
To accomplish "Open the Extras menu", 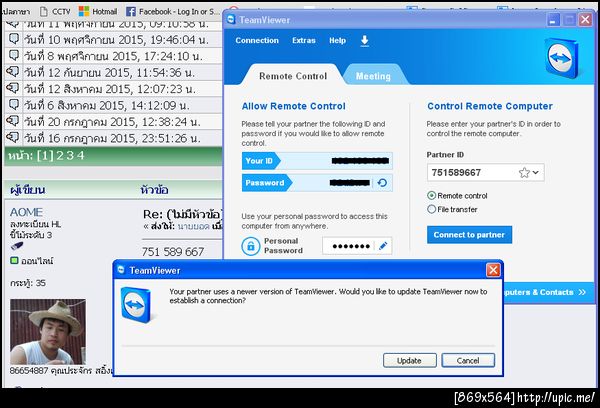I will [x=303, y=41].
